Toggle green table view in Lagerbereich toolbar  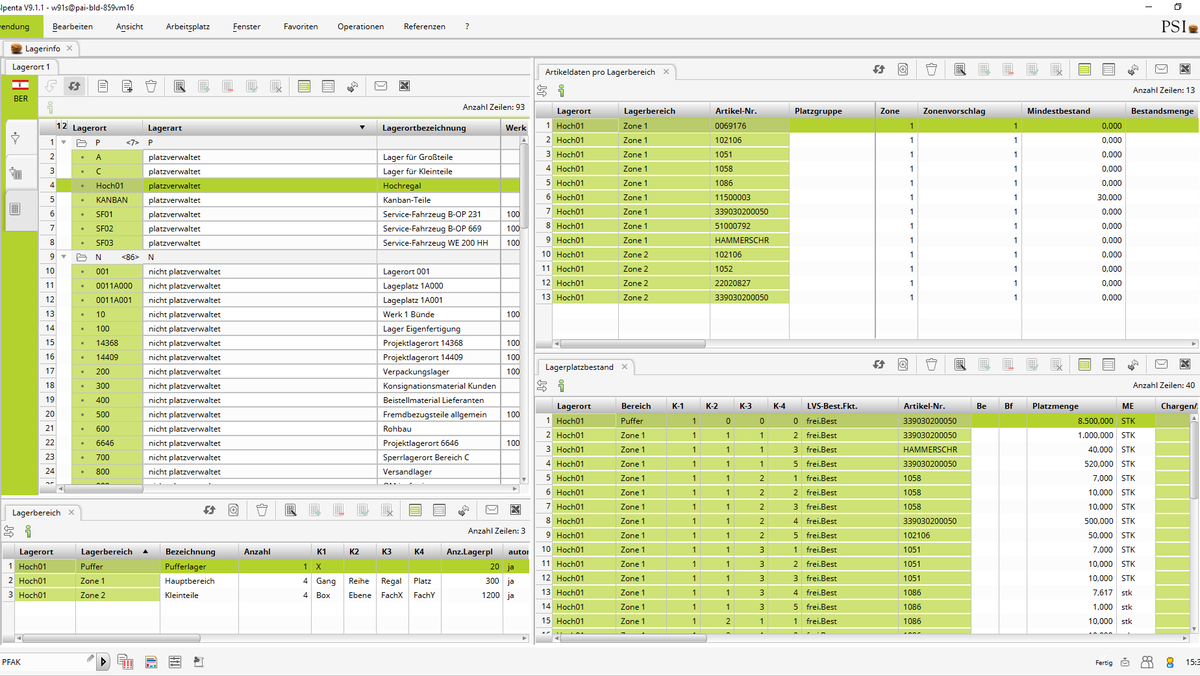pyautogui.click(x=415, y=510)
